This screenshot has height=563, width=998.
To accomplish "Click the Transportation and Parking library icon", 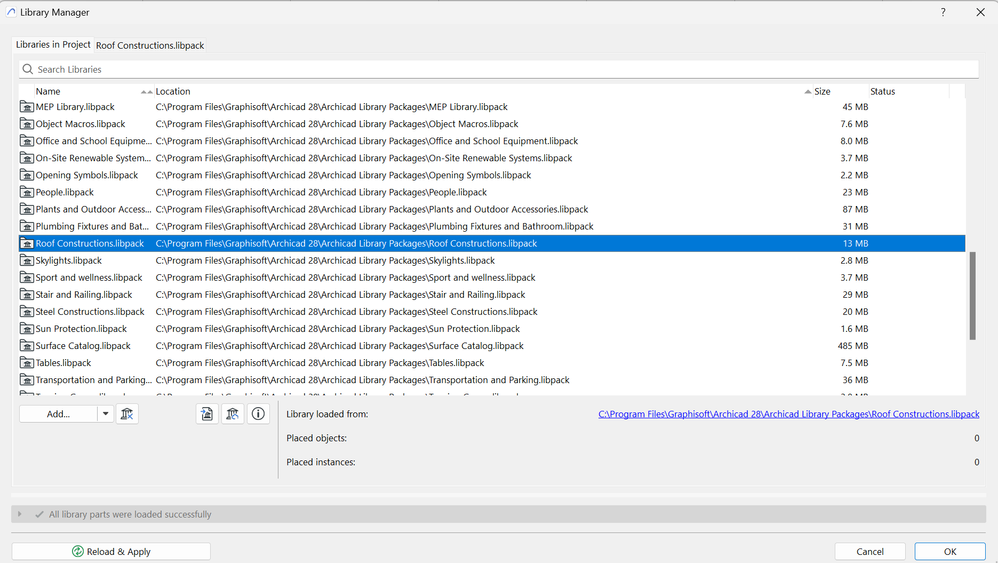I will tap(27, 380).
